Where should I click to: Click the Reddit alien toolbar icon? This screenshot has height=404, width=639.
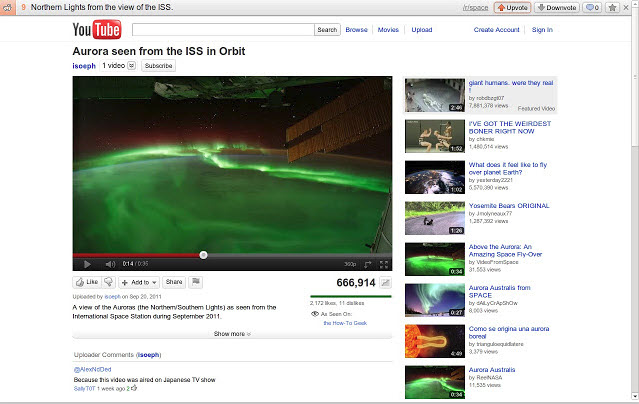coord(7,7)
